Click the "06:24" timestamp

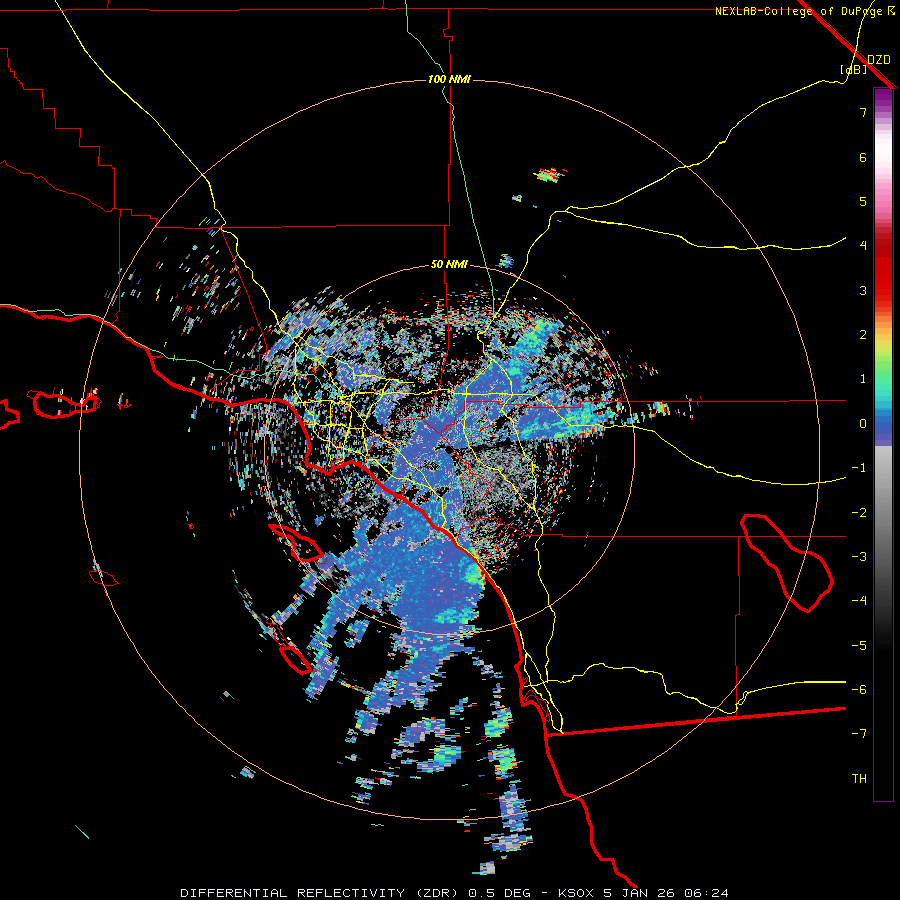707,893
